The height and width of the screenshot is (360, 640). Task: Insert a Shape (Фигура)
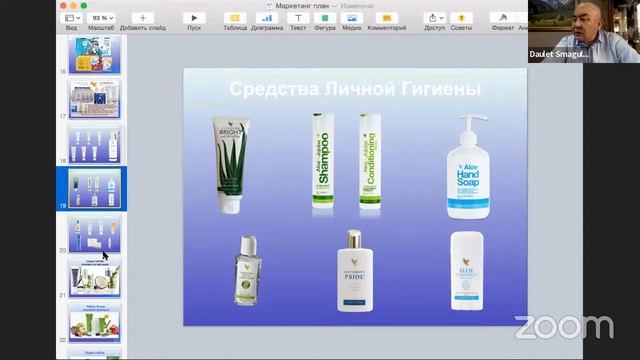click(325, 18)
